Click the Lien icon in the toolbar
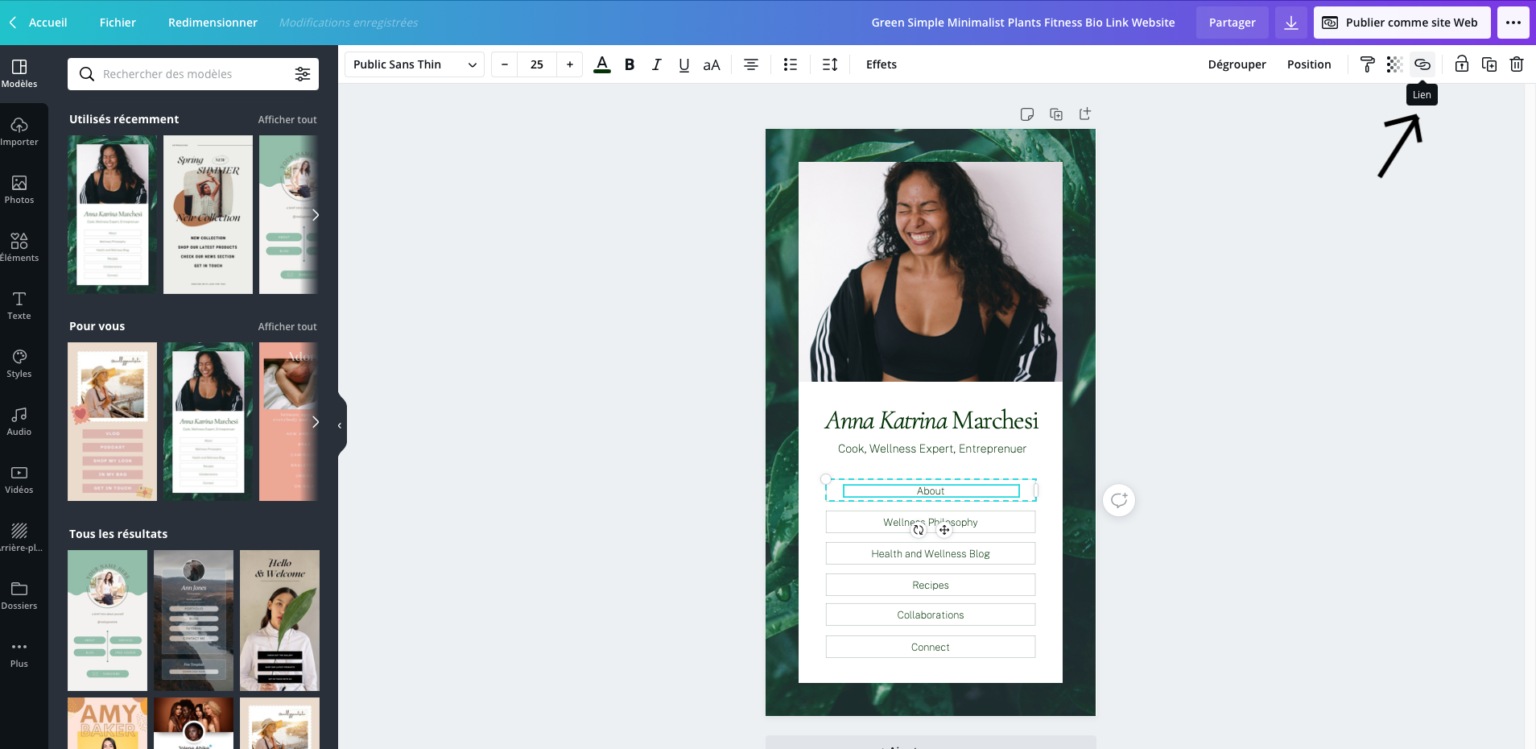 click(1422, 64)
